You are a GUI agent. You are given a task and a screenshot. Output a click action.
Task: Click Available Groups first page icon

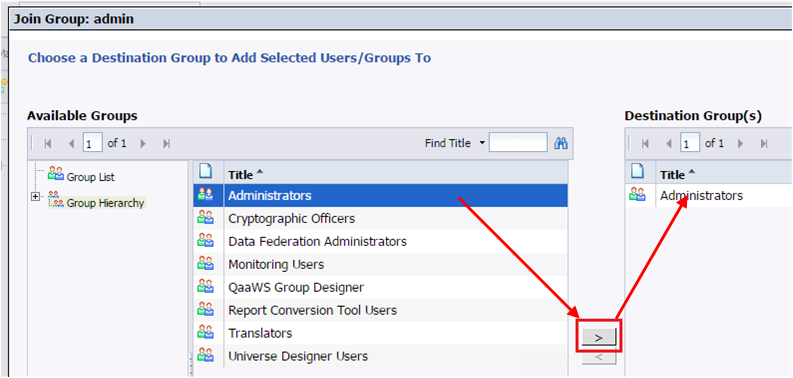pyautogui.click(x=48, y=144)
